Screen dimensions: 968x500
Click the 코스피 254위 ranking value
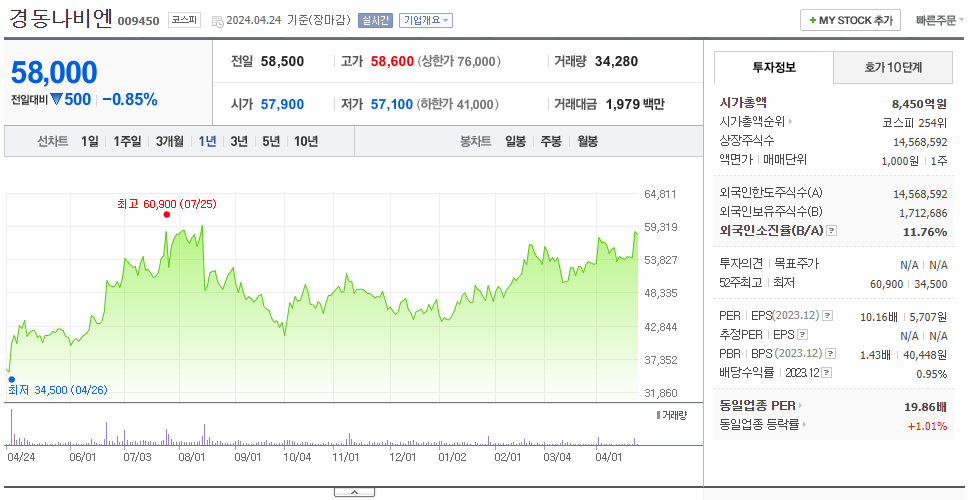[x=915, y=122]
